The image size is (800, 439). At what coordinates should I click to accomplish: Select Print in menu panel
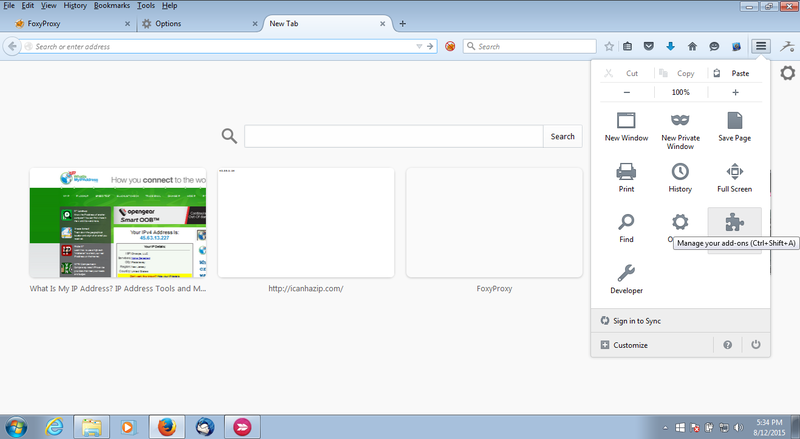pos(626,178)
